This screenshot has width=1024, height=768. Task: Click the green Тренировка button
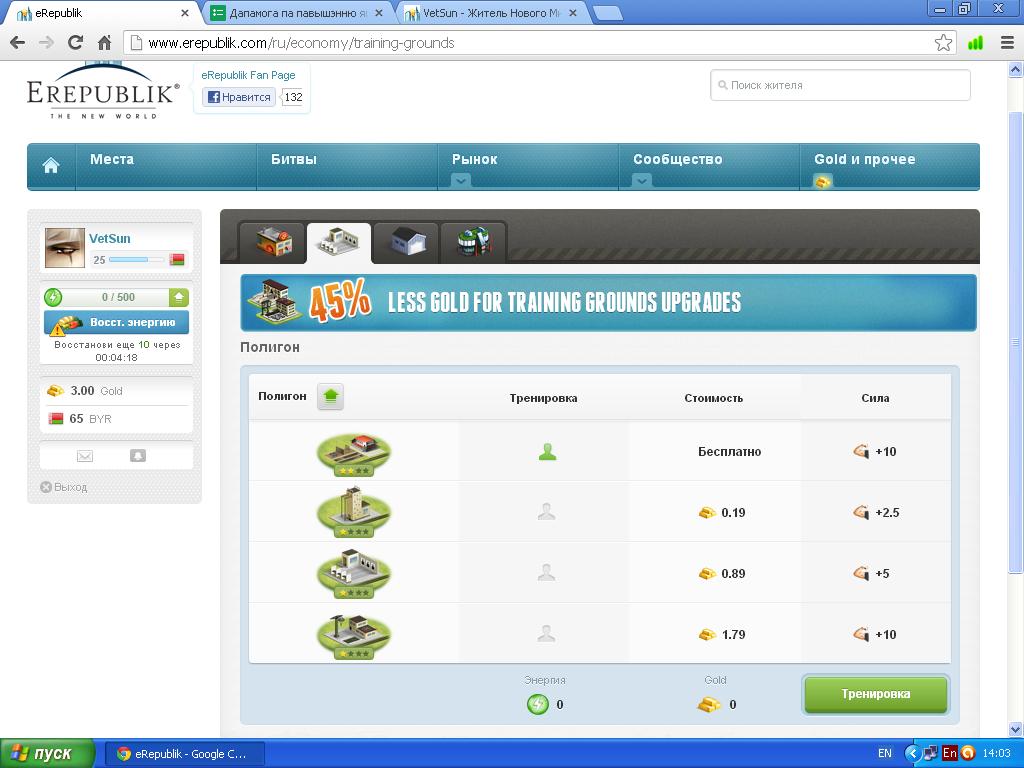point(875,694)
